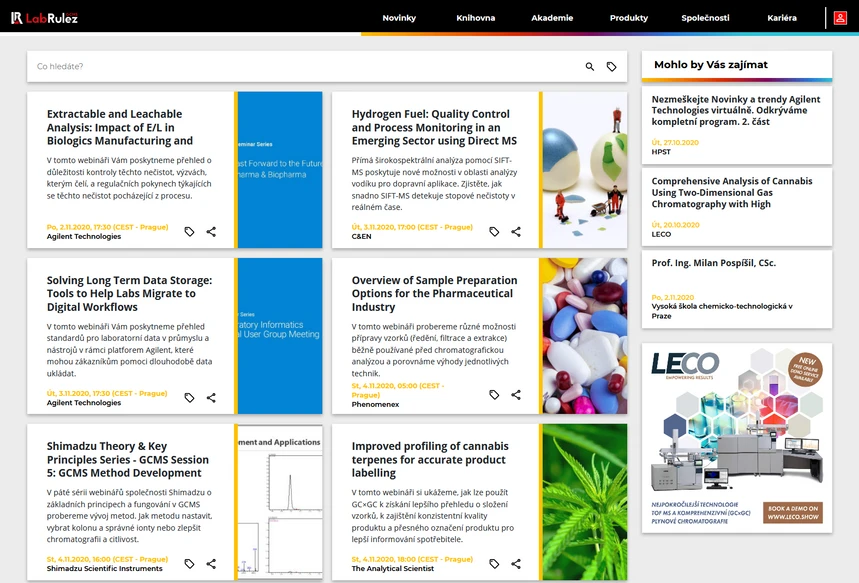The height and width of the screenshot is (583, 859).
Task: Click the colorful pills thumbnail image
Action: (585, 336)
